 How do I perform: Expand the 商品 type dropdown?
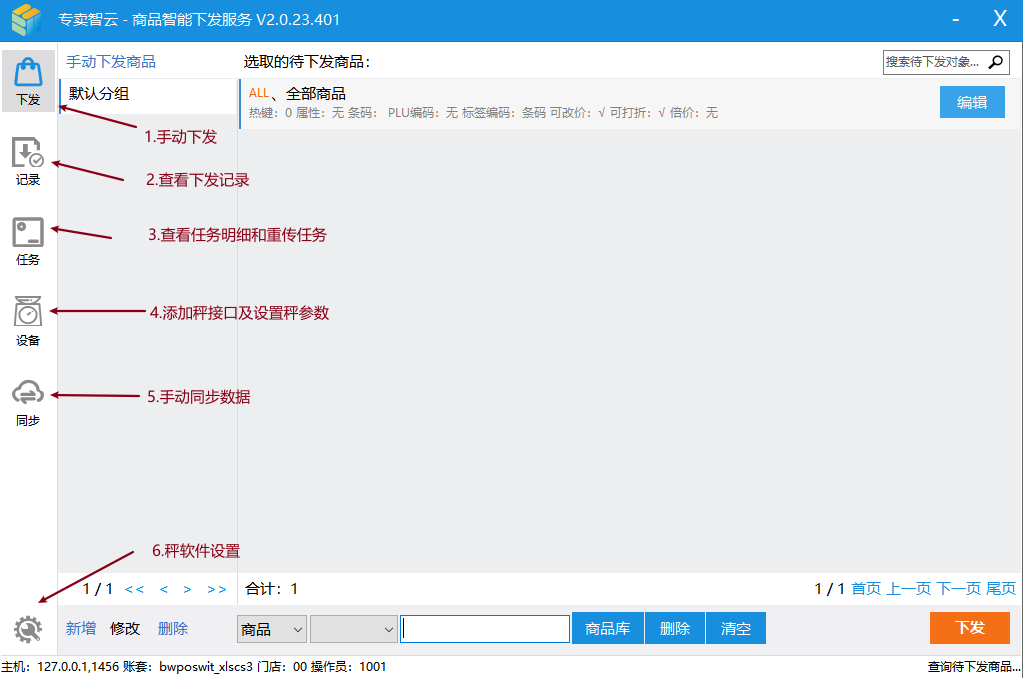point(272,629)
